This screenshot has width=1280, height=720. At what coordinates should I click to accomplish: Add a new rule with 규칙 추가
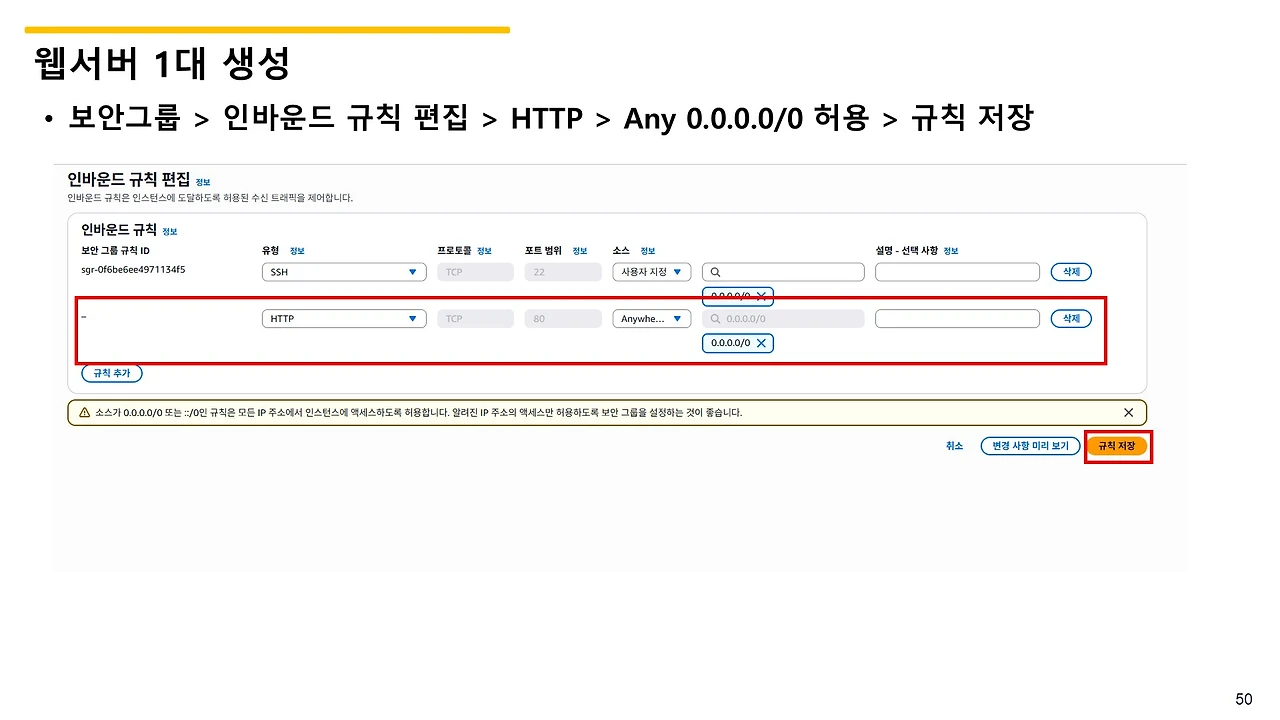[112, 373]
